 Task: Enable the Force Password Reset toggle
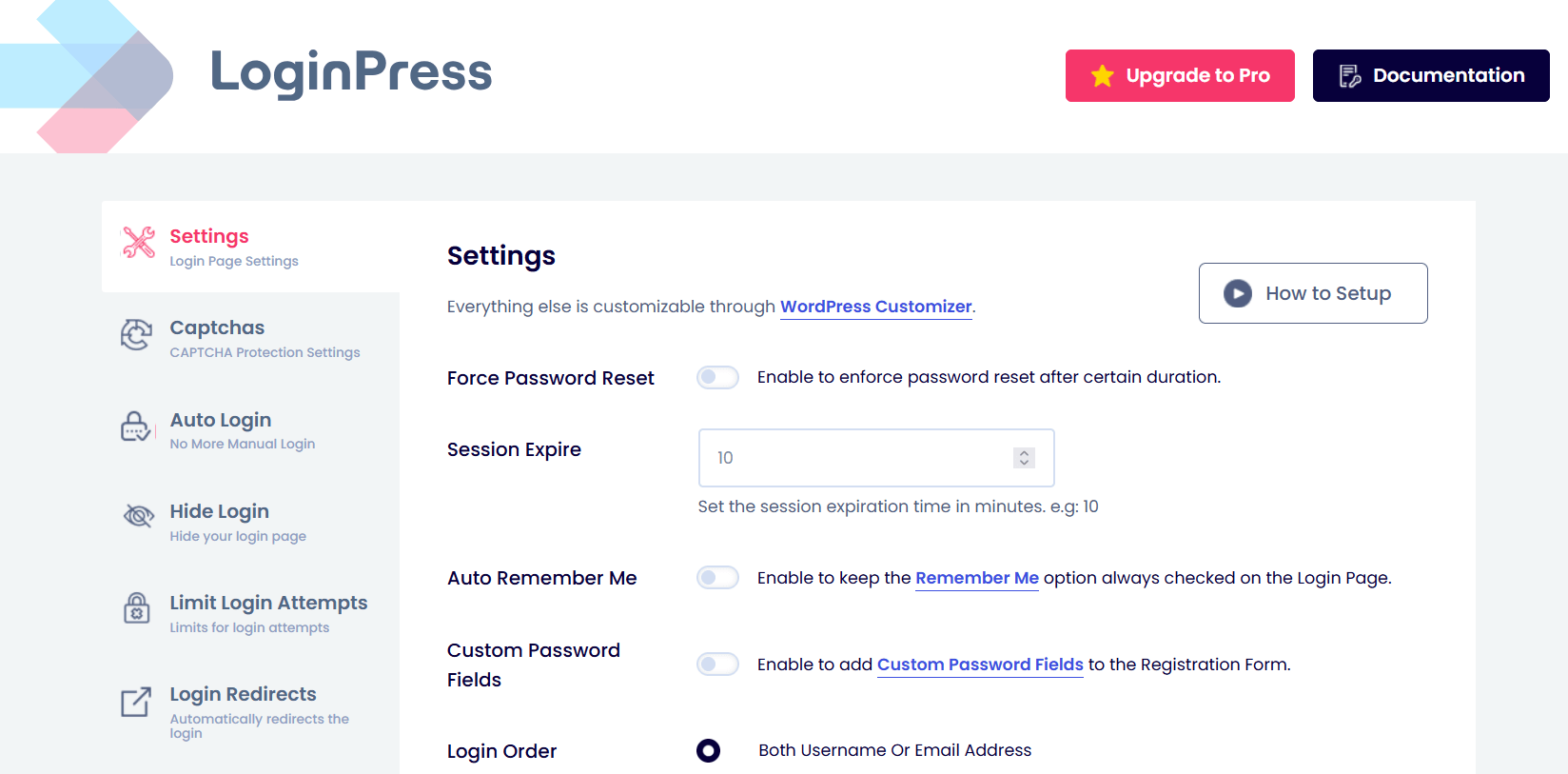tap(718, 377)
